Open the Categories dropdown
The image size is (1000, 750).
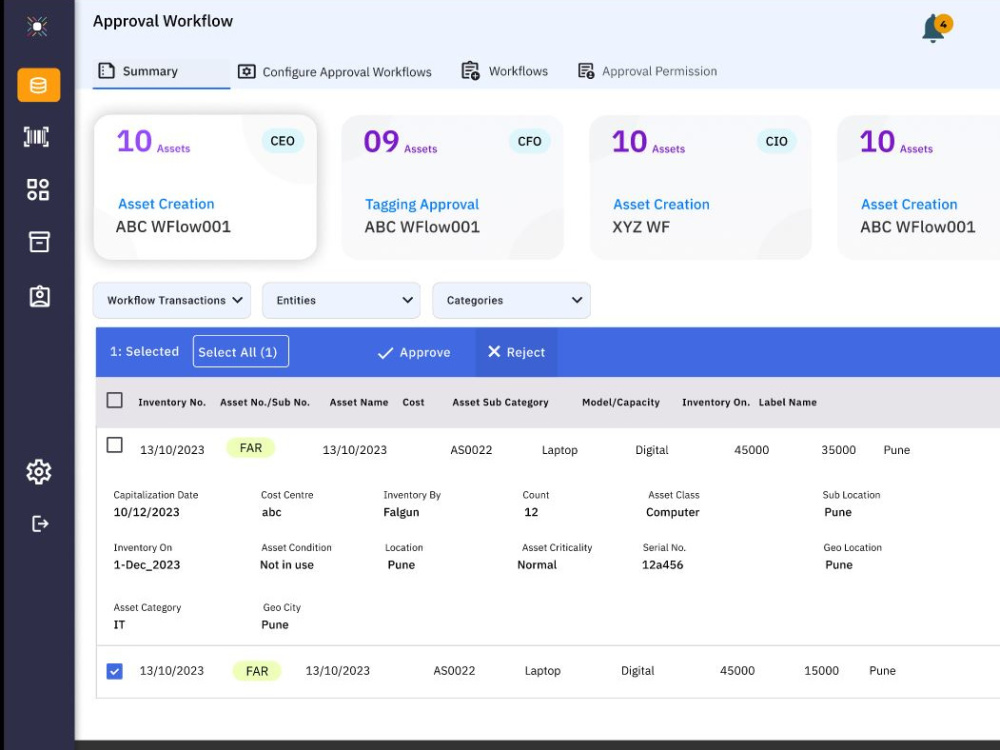coord(511,300)
